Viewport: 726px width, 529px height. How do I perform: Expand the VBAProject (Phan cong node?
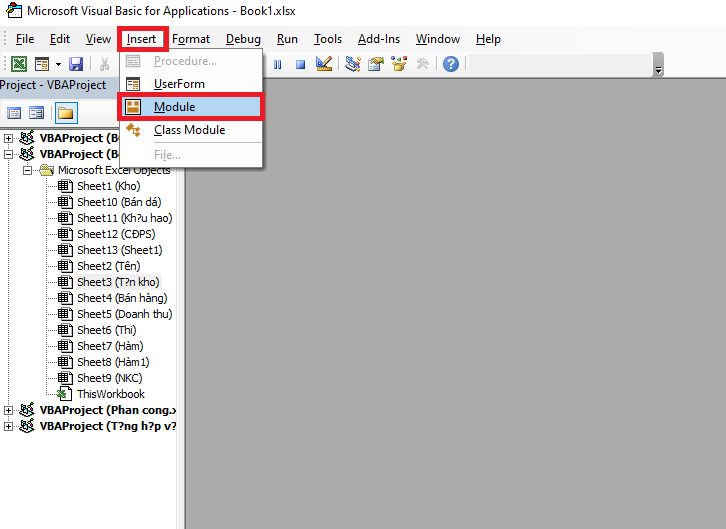click(x=8, y=410)
